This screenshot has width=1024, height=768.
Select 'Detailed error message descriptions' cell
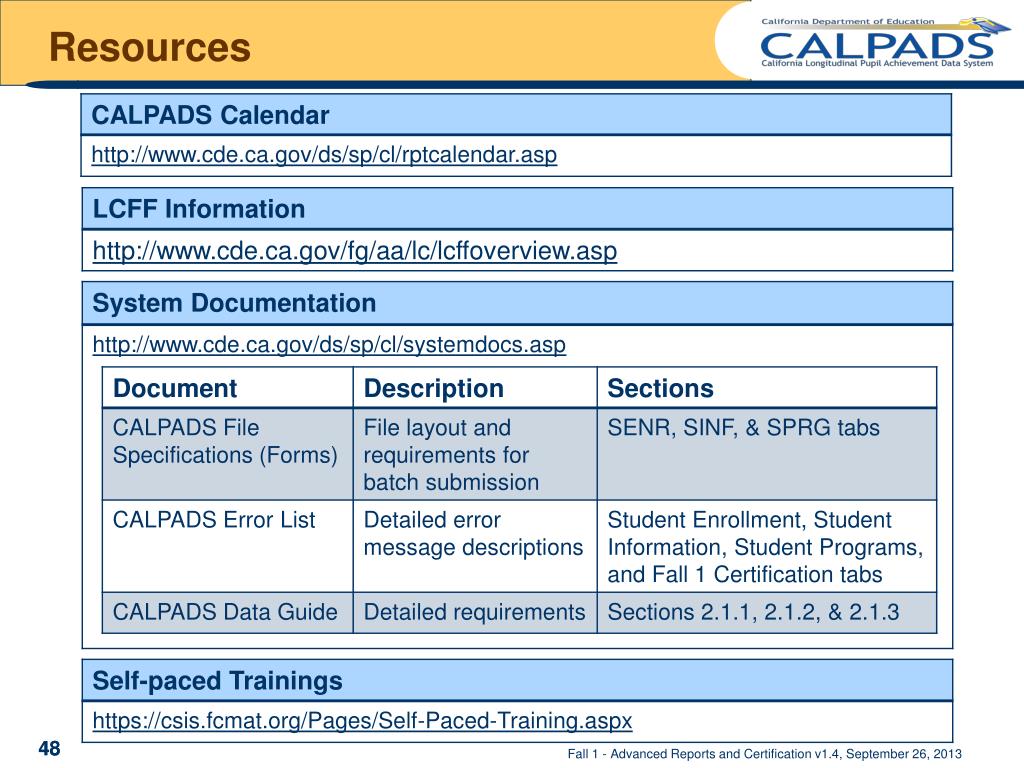[x=475, y=547]
